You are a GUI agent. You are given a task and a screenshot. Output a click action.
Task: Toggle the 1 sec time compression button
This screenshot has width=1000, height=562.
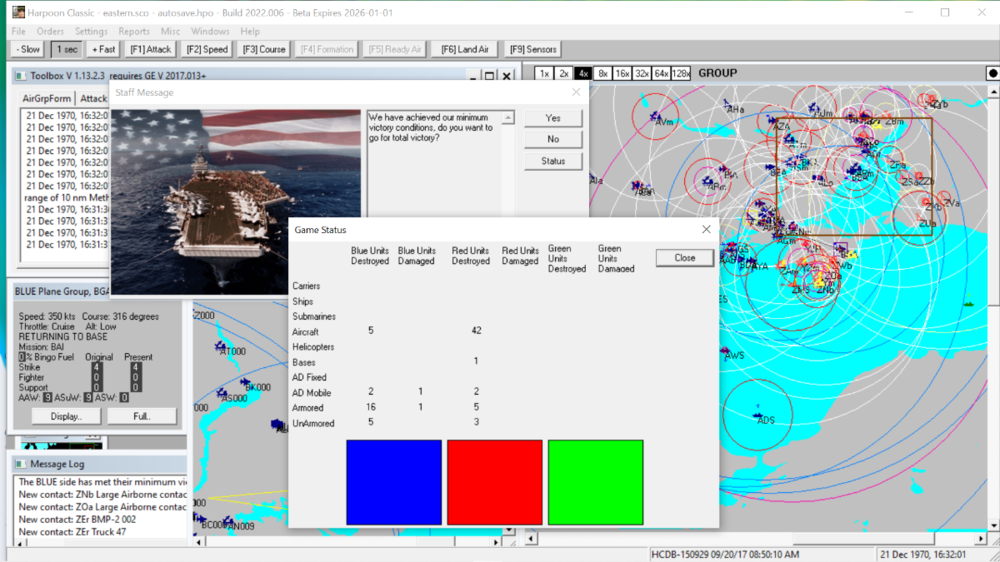67,49
